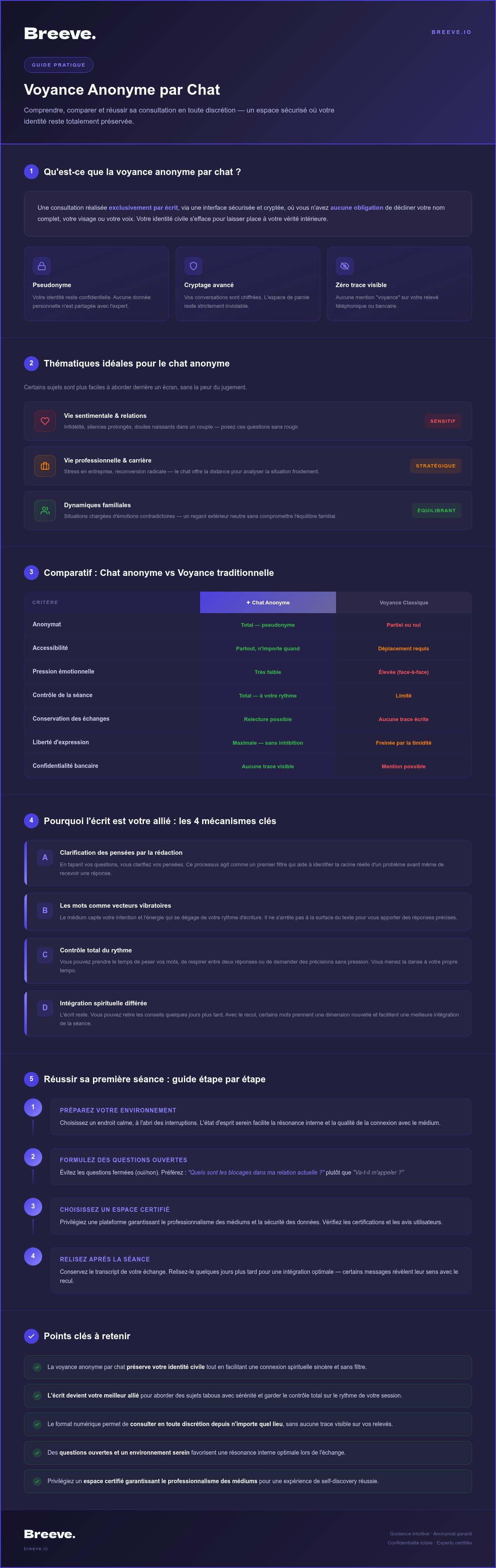Click the STRATÉGIQUE tag

(436, 466)
